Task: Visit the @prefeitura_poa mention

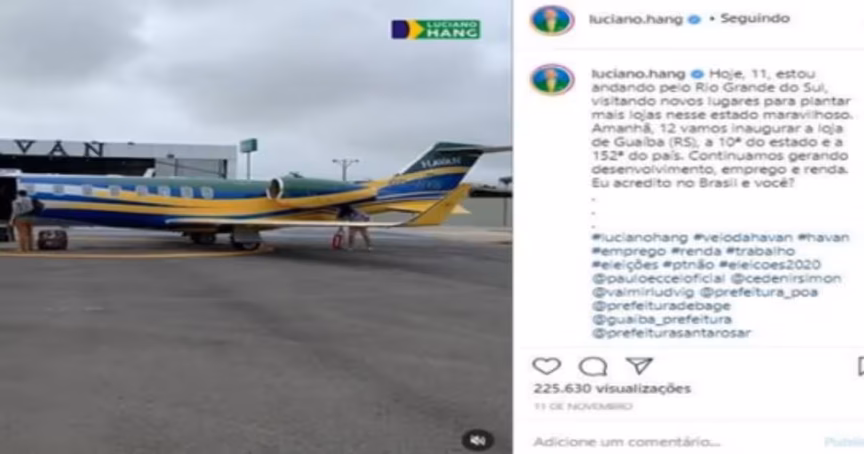Action: [758, 292]
